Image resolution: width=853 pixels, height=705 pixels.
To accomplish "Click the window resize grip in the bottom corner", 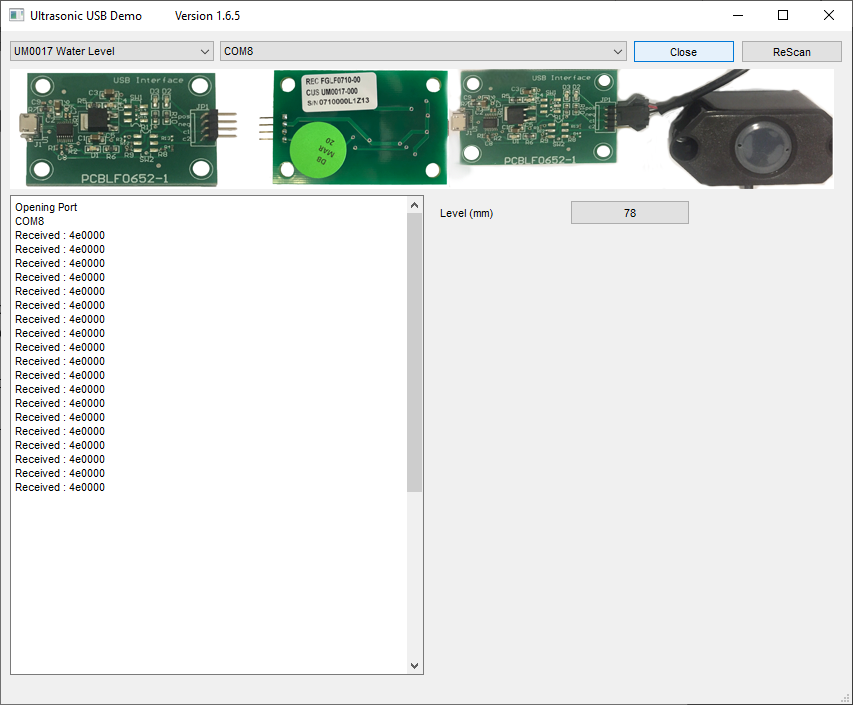I will pyautogui.click(x=845, y=697).
